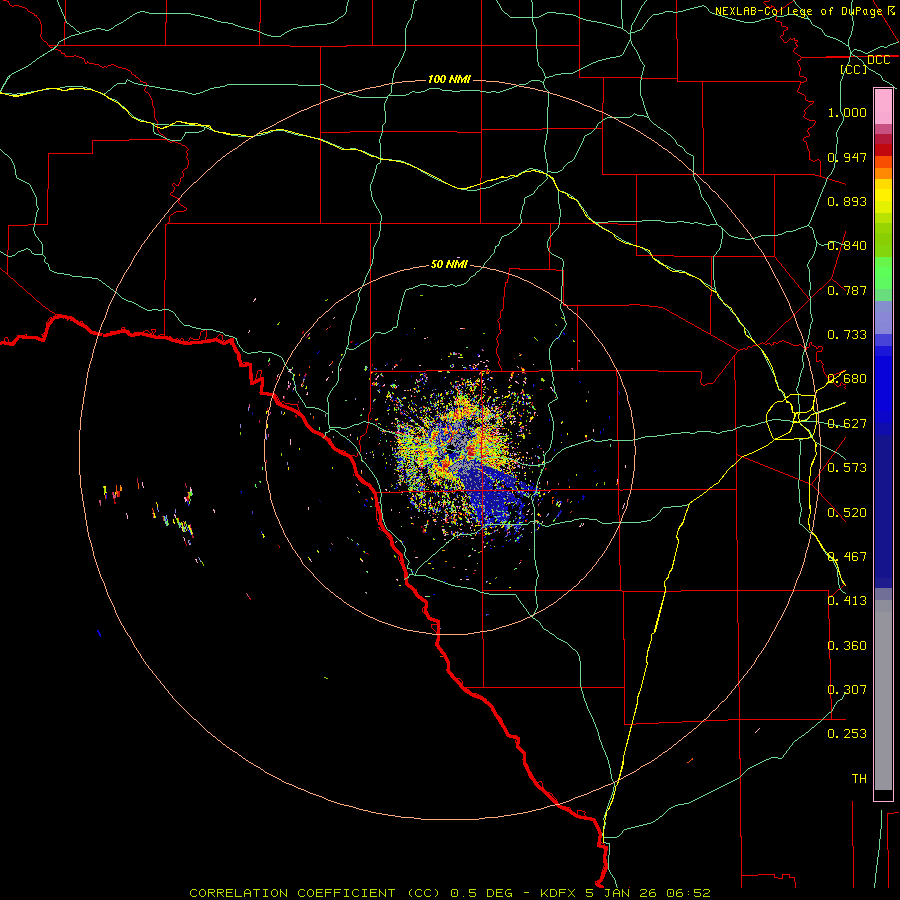Screen dimensions: 900x900
Task: Click the 0.733 scale value
Action: [x=847, y=335]
